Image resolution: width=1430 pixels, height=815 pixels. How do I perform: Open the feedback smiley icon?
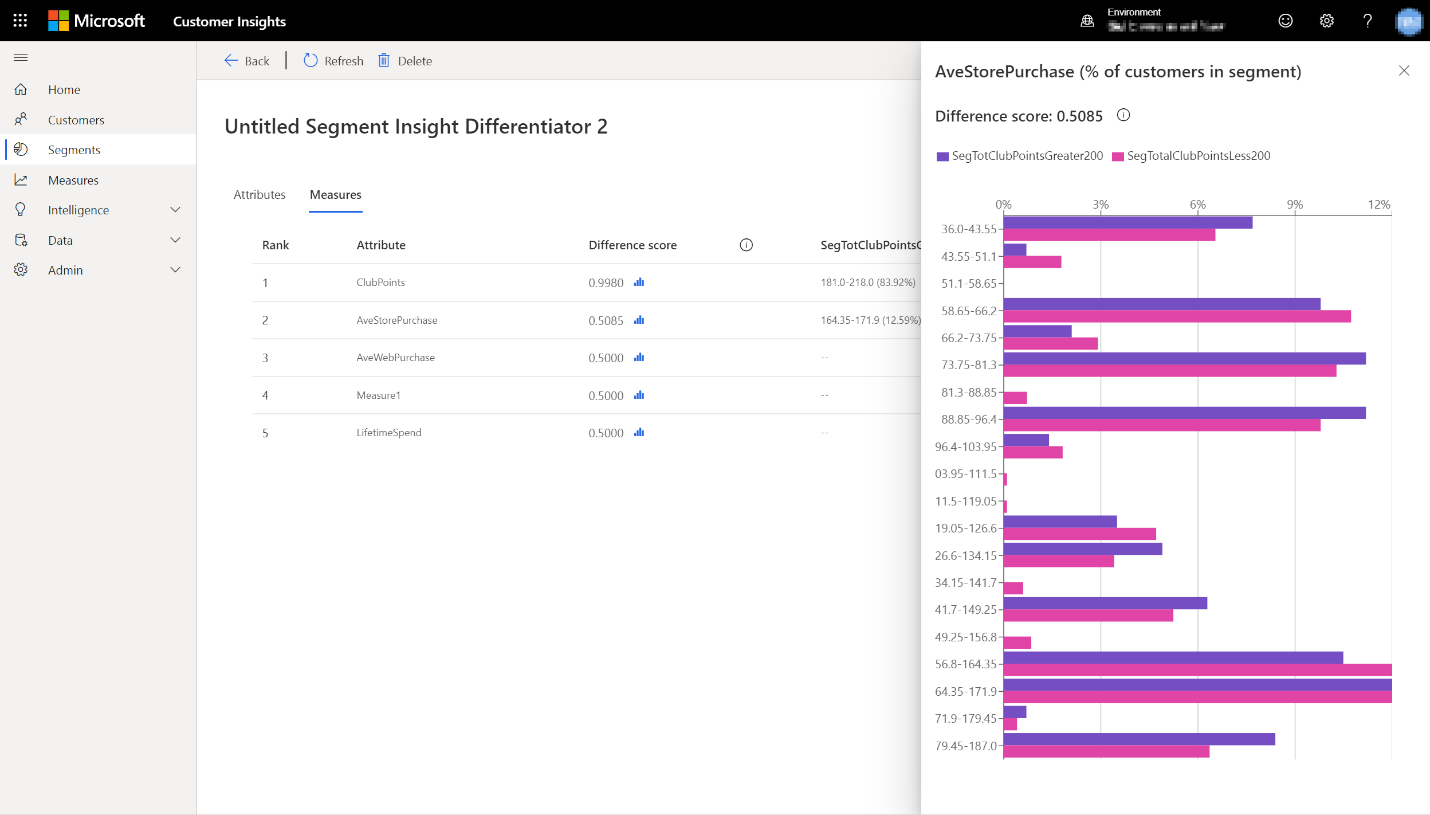tap(1285, 20)
